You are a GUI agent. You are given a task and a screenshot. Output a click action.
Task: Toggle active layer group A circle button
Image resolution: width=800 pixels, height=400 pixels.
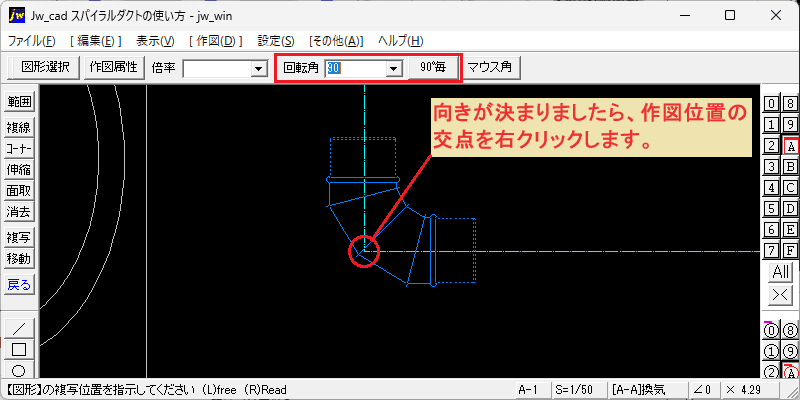click(x=790, y=372)
